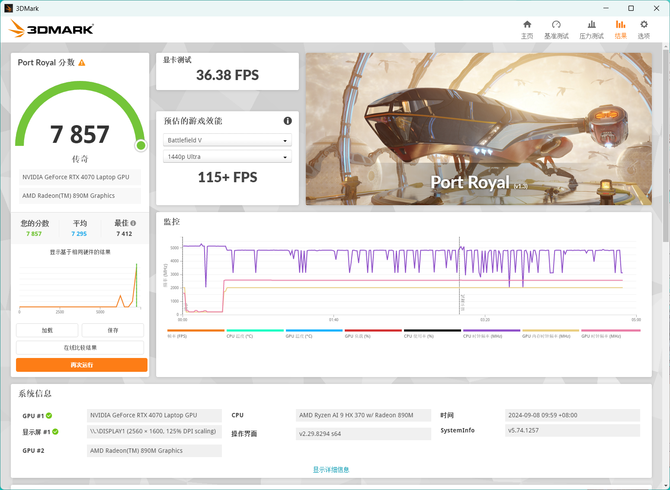Screen dimensions: 670x490
Task: Click the green marker at the score gauge end
Action: 141,146
